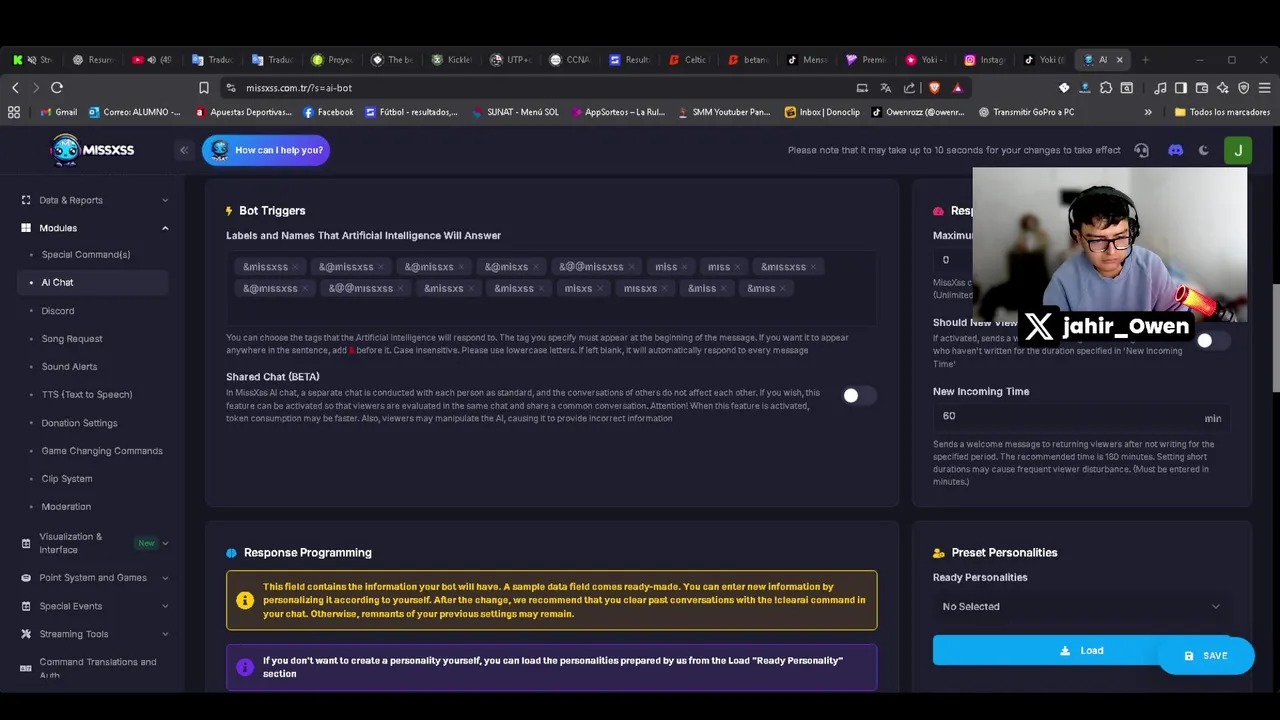Remove the &missxs trigger tag
The width and height of the screenshot is (1280, 720).
[472, 288]
